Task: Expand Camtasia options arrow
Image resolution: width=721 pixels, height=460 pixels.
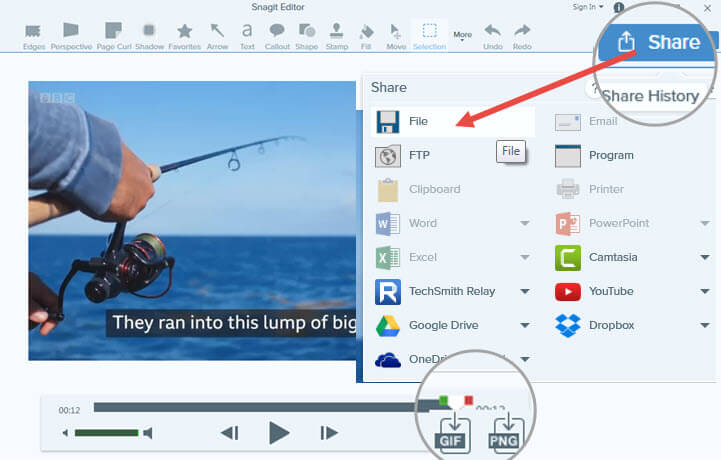Action: pyautogui.click(x=705, y=258)
